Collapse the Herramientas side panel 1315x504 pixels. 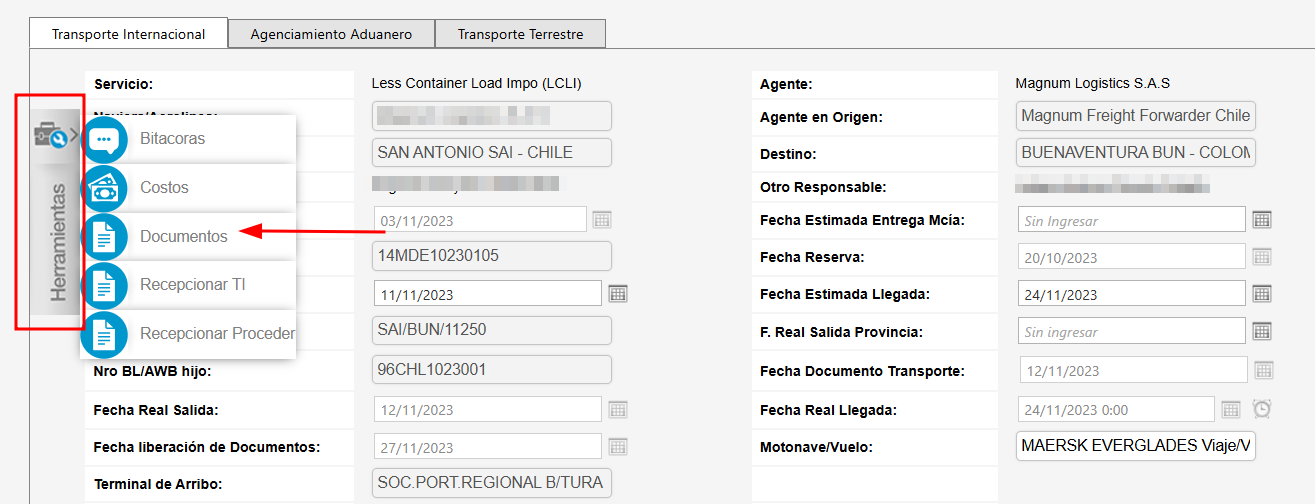[73, 135]
